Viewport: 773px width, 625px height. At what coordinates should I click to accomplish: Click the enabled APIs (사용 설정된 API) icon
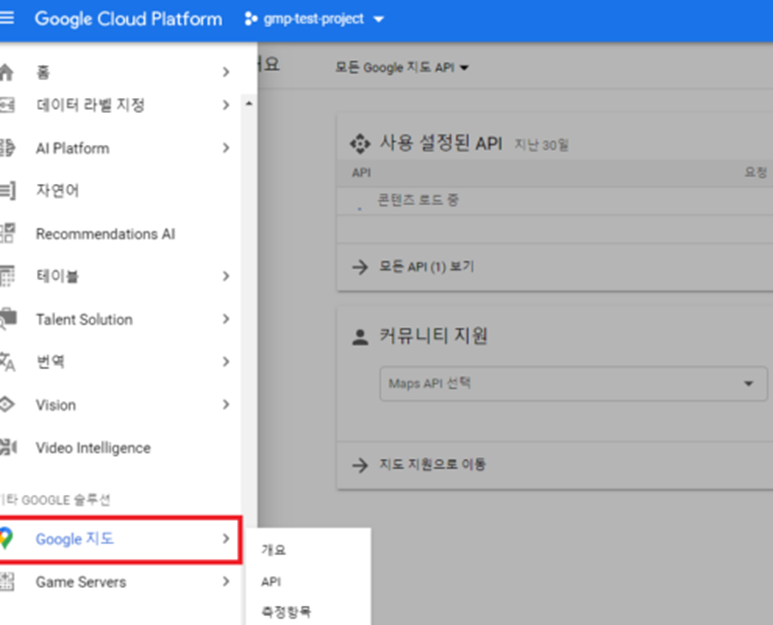[360, 143]
